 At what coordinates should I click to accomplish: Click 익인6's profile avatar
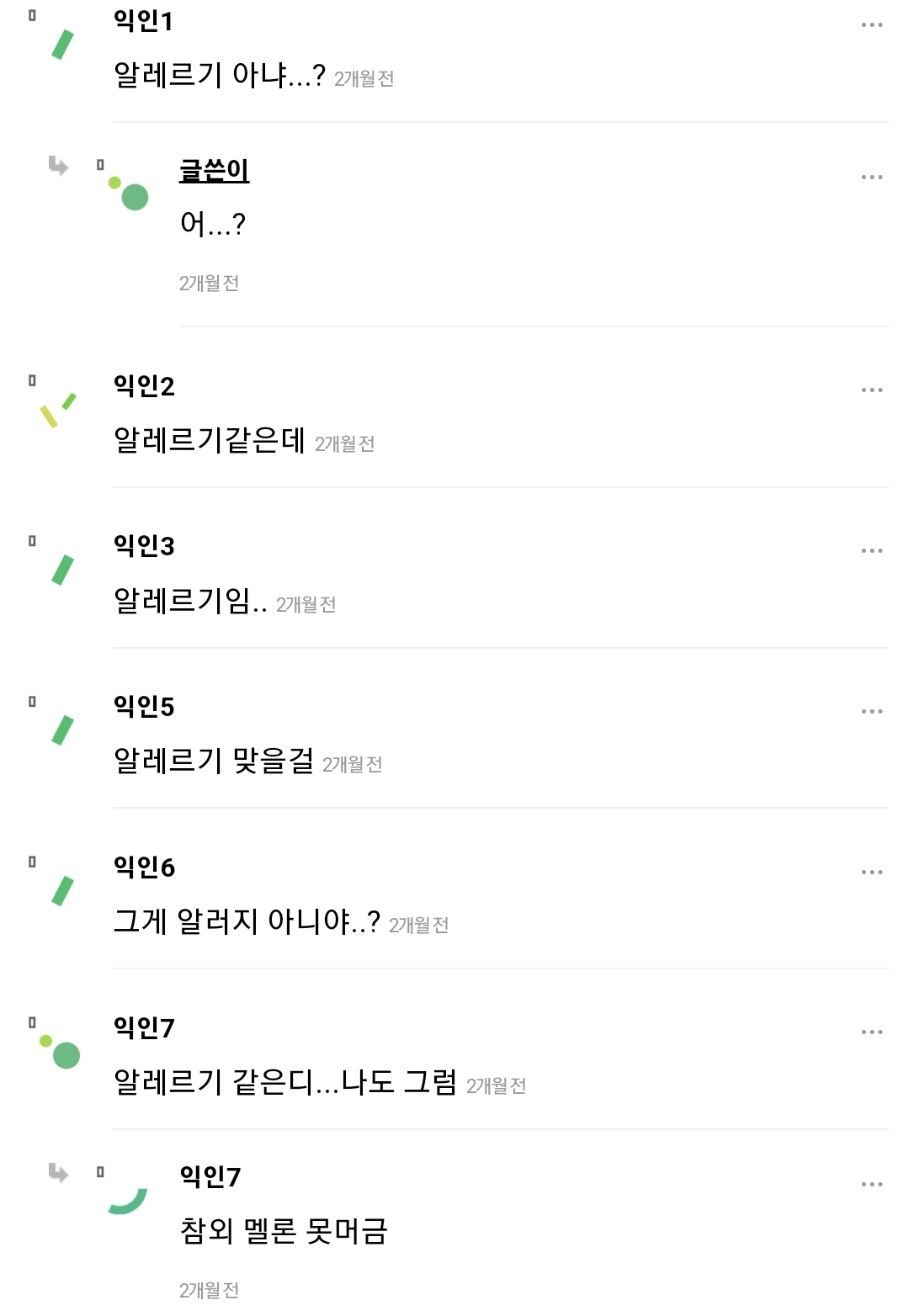62,890
